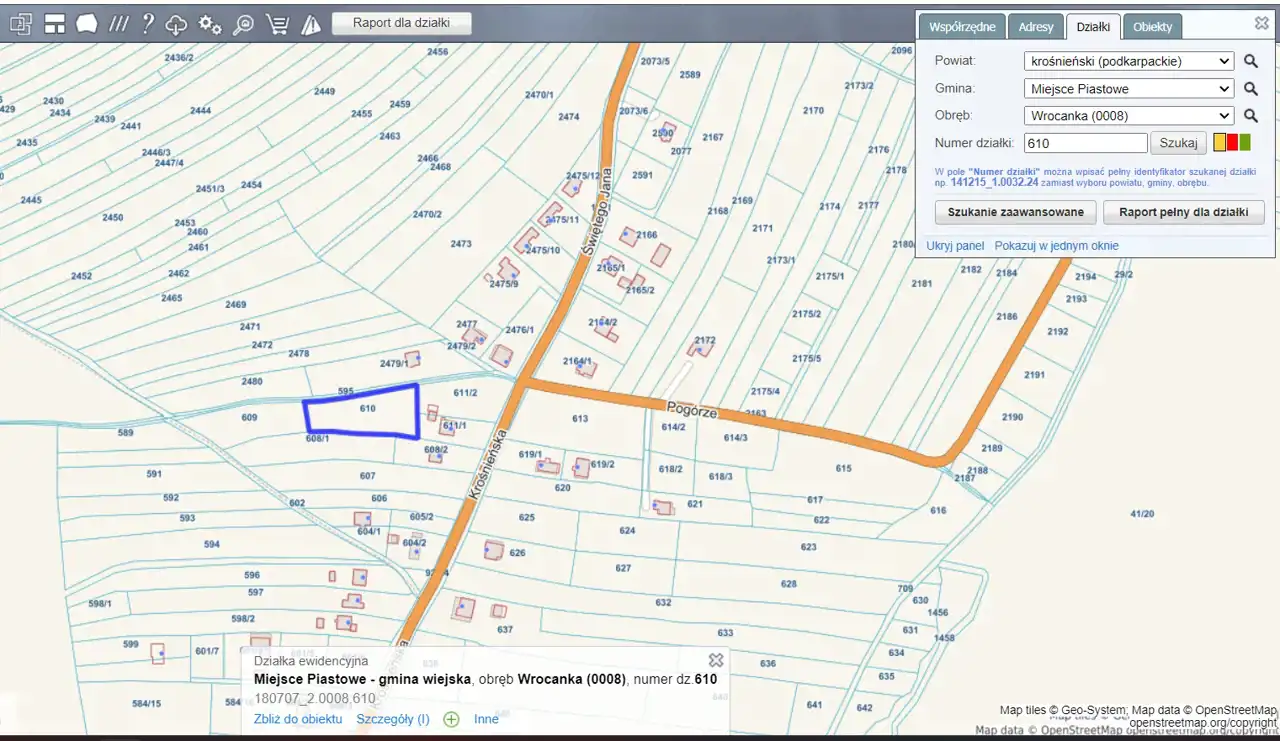This screenshot has height=741, width=1280.
Task: Select the white polygon shape tool icon
Action: click(x=87, y=24)
